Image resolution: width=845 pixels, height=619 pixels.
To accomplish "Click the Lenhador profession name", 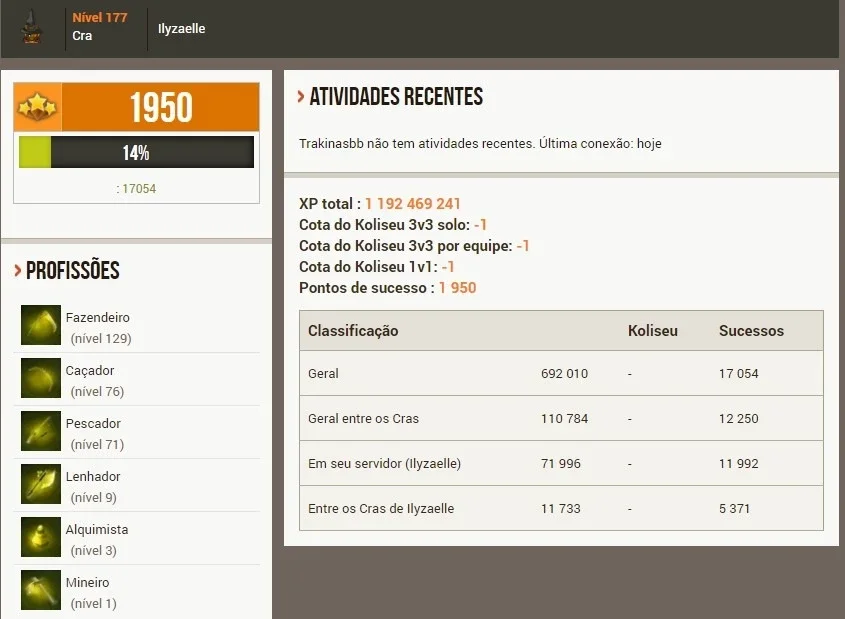I will click(x=93, y=476).
